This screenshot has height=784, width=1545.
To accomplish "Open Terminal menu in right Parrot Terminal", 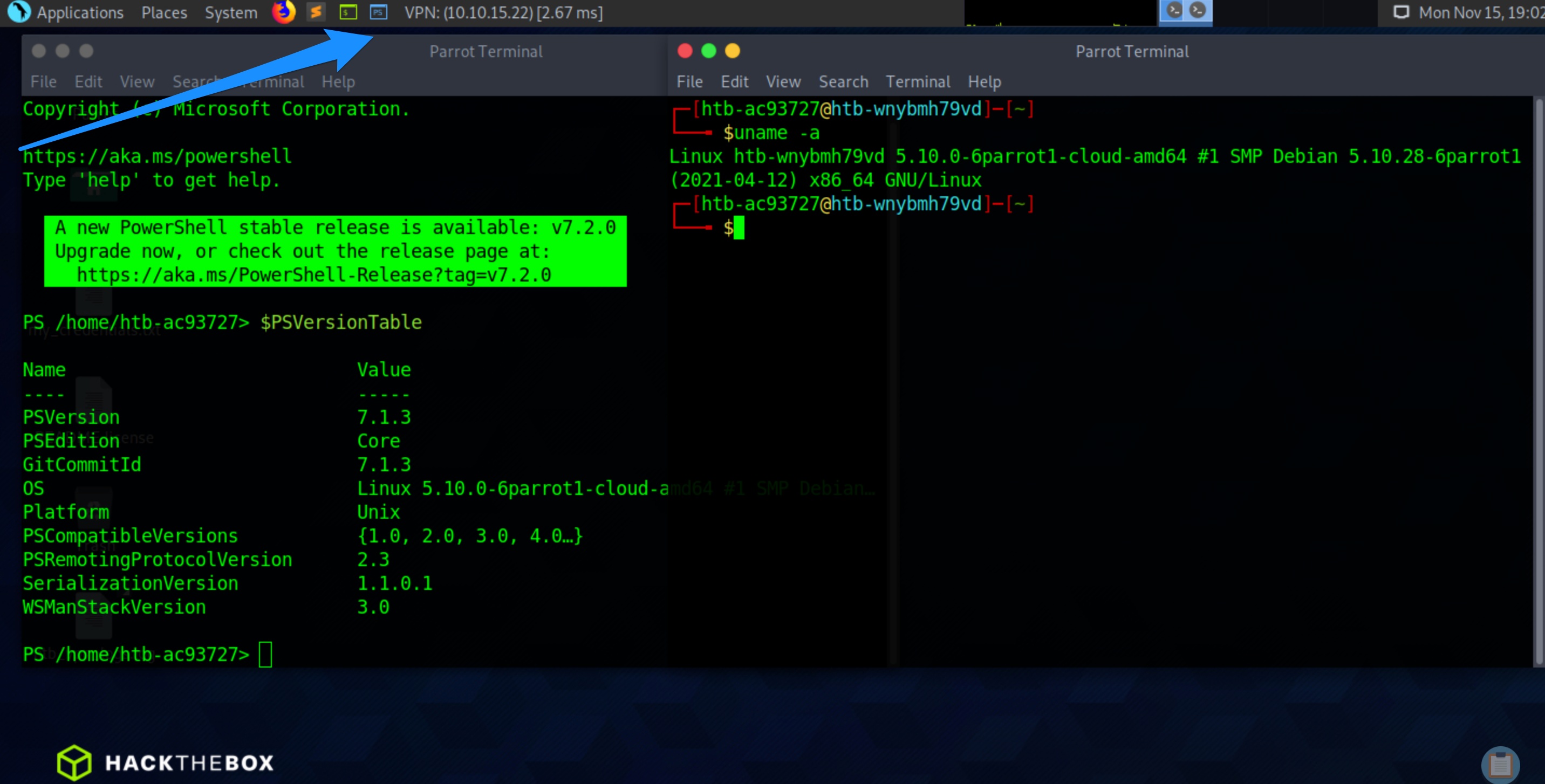I will [918, 81].
